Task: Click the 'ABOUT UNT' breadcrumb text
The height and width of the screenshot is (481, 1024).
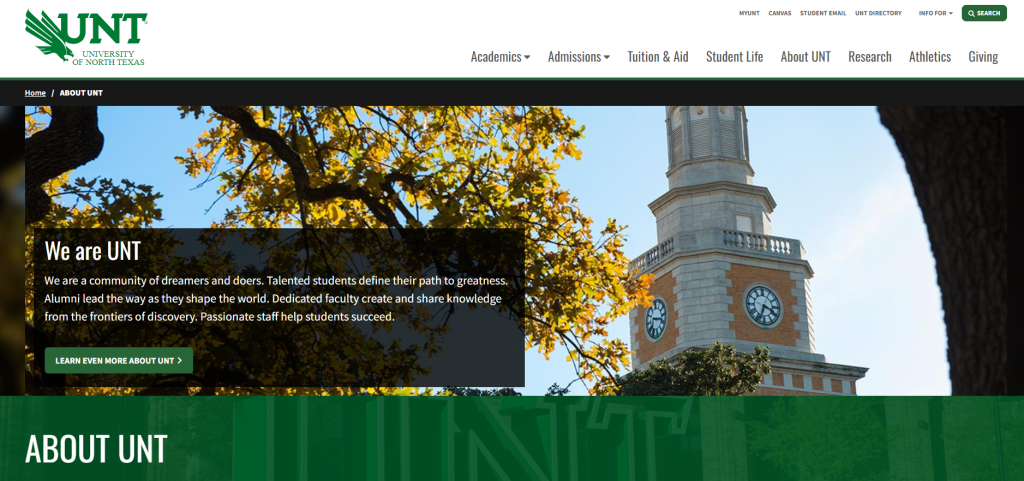Action: [x=81, y=93]
